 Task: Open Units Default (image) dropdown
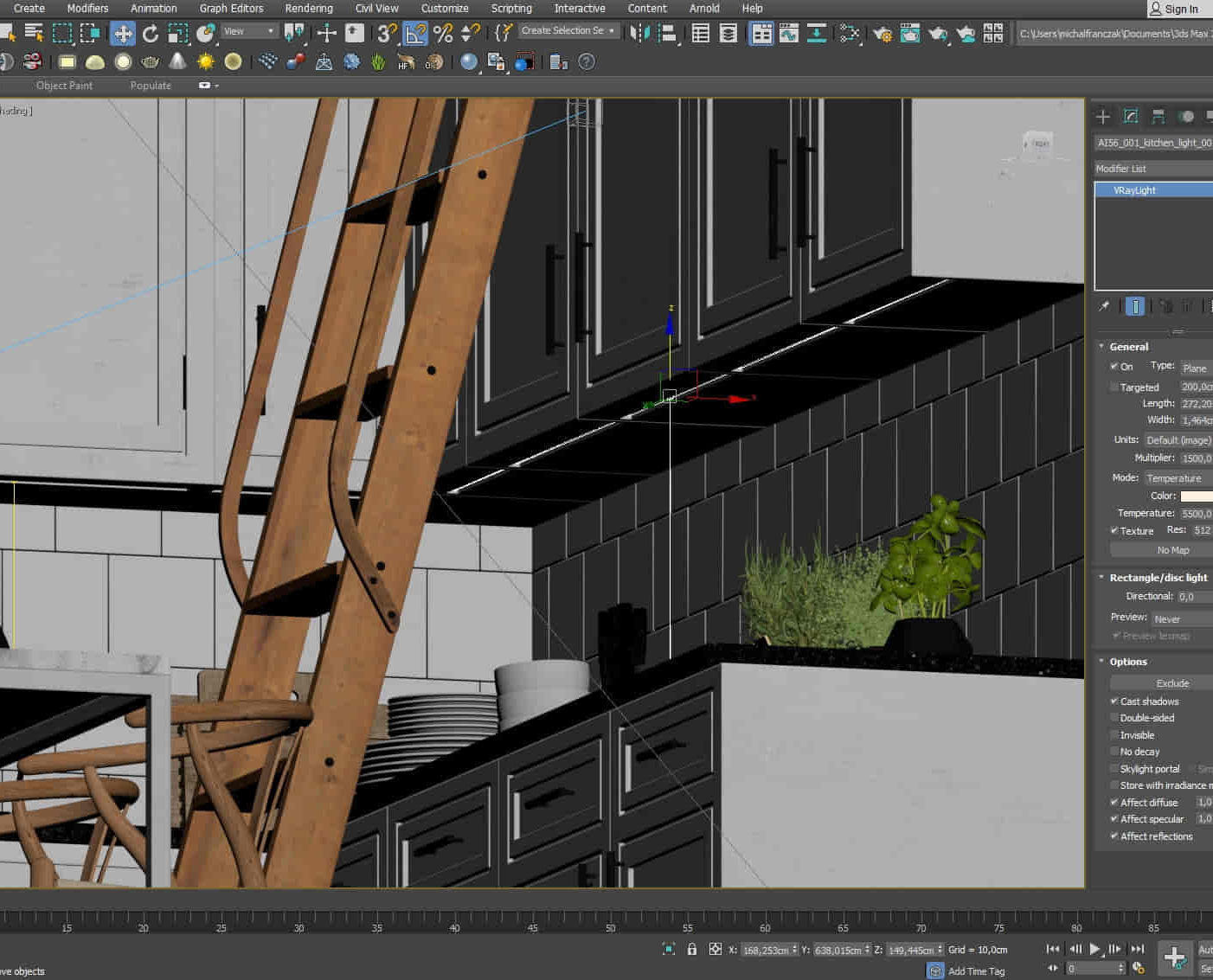1178,439
